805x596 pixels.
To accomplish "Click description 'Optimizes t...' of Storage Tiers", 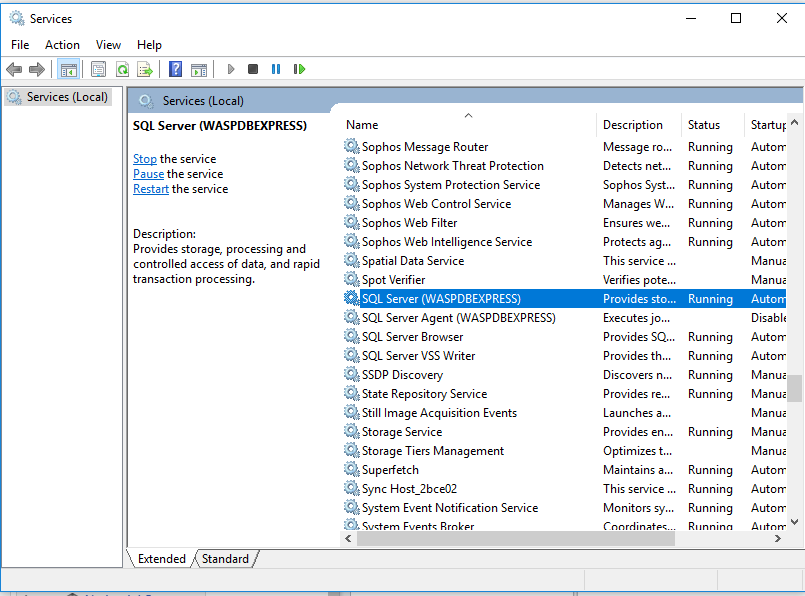I will 637,450.
